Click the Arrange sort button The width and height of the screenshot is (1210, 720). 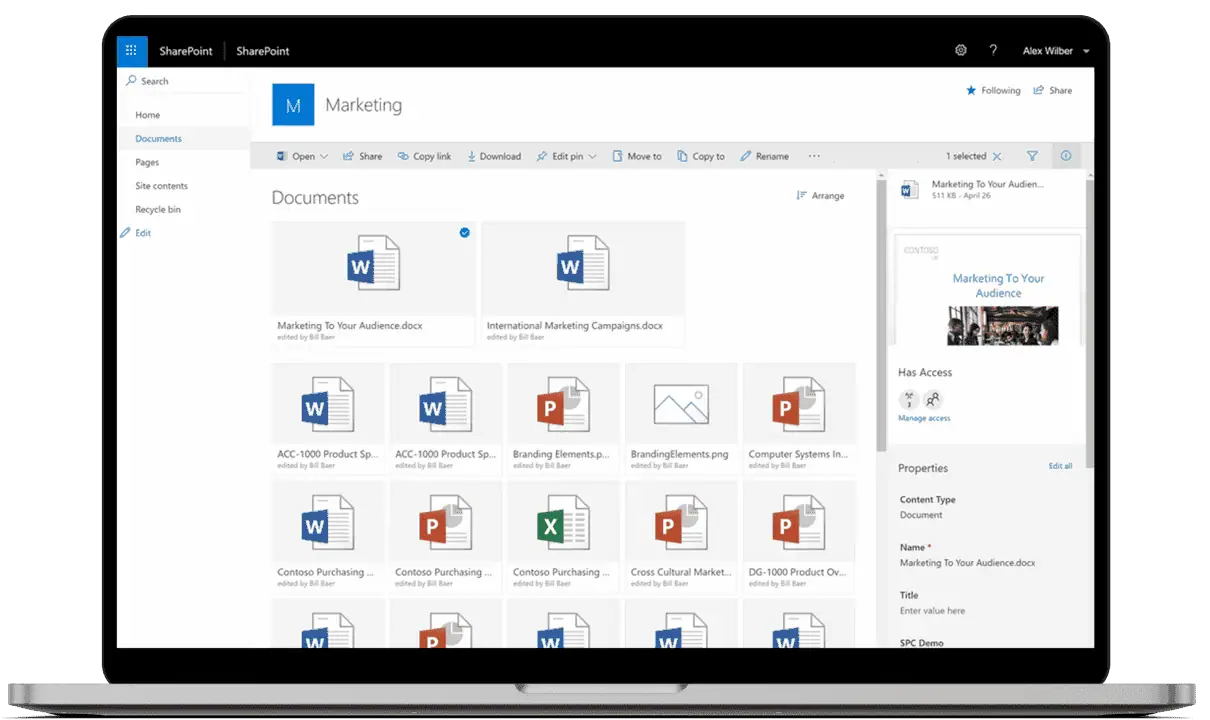[x=820, y=196]
